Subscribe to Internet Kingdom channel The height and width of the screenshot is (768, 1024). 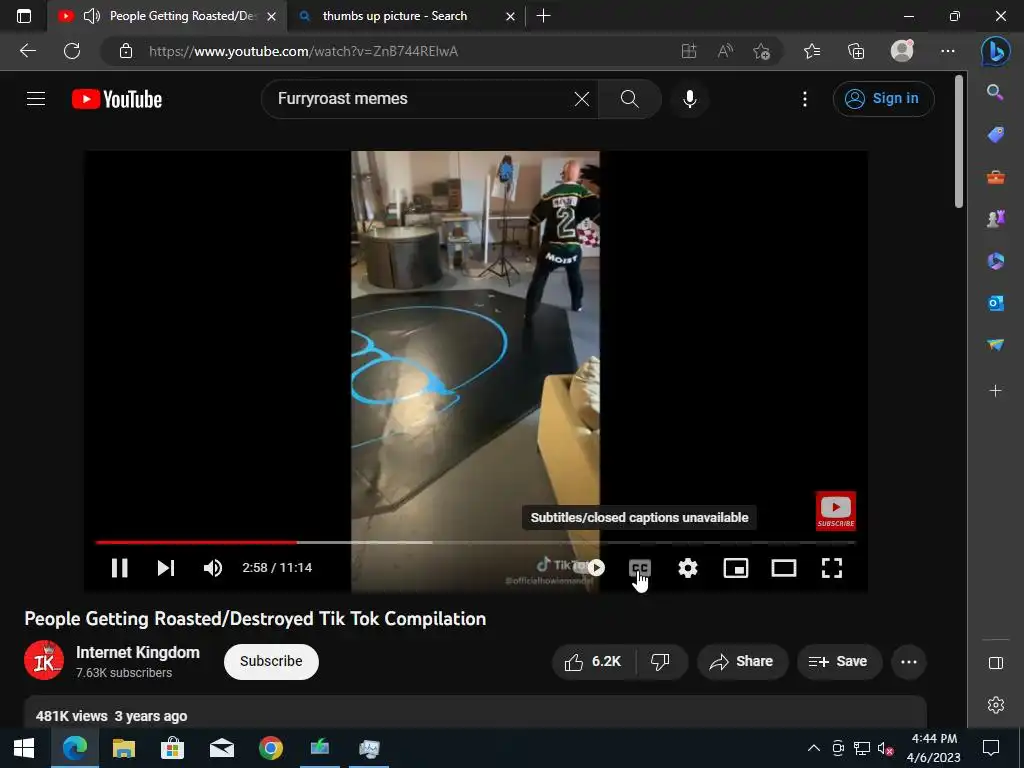[x=271, y=661]
